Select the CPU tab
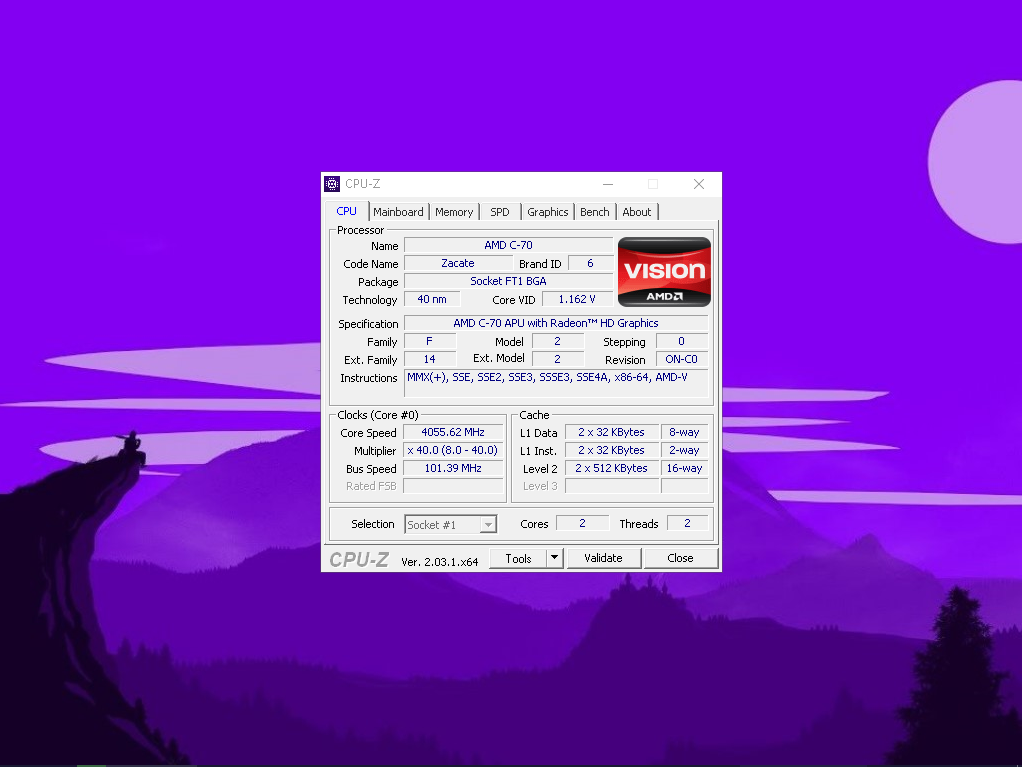 [347, 211]
